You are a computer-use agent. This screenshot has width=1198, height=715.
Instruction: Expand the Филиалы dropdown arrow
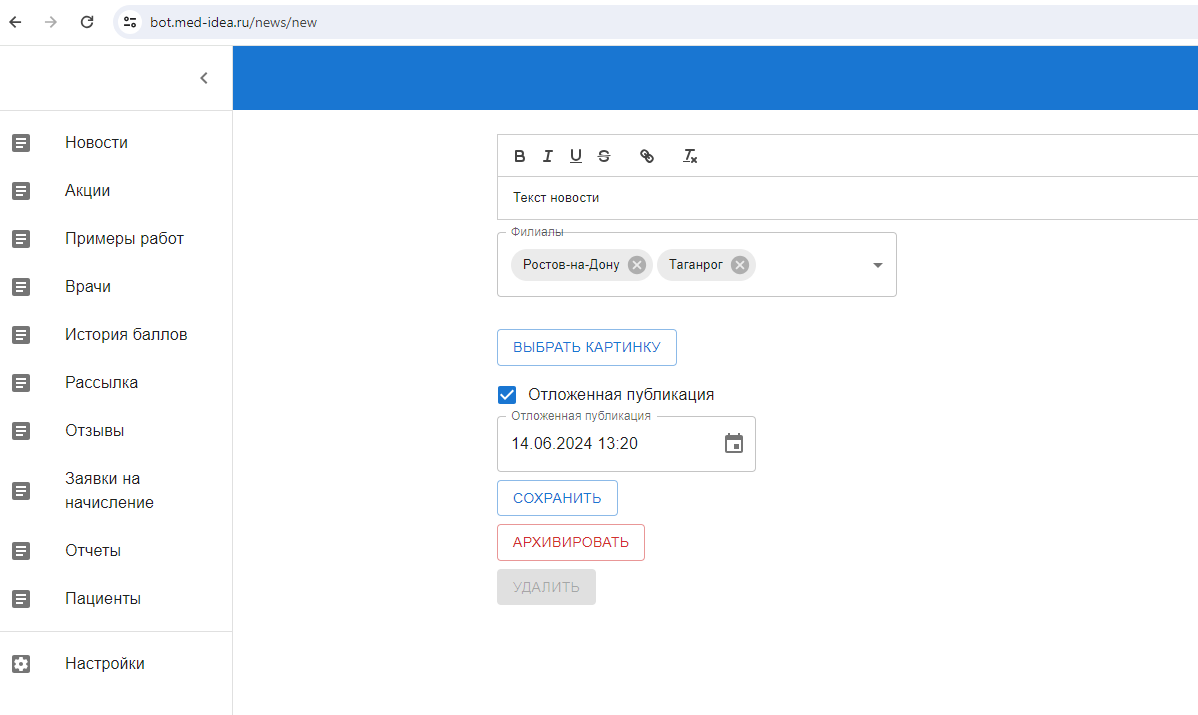tap(878, 265)
